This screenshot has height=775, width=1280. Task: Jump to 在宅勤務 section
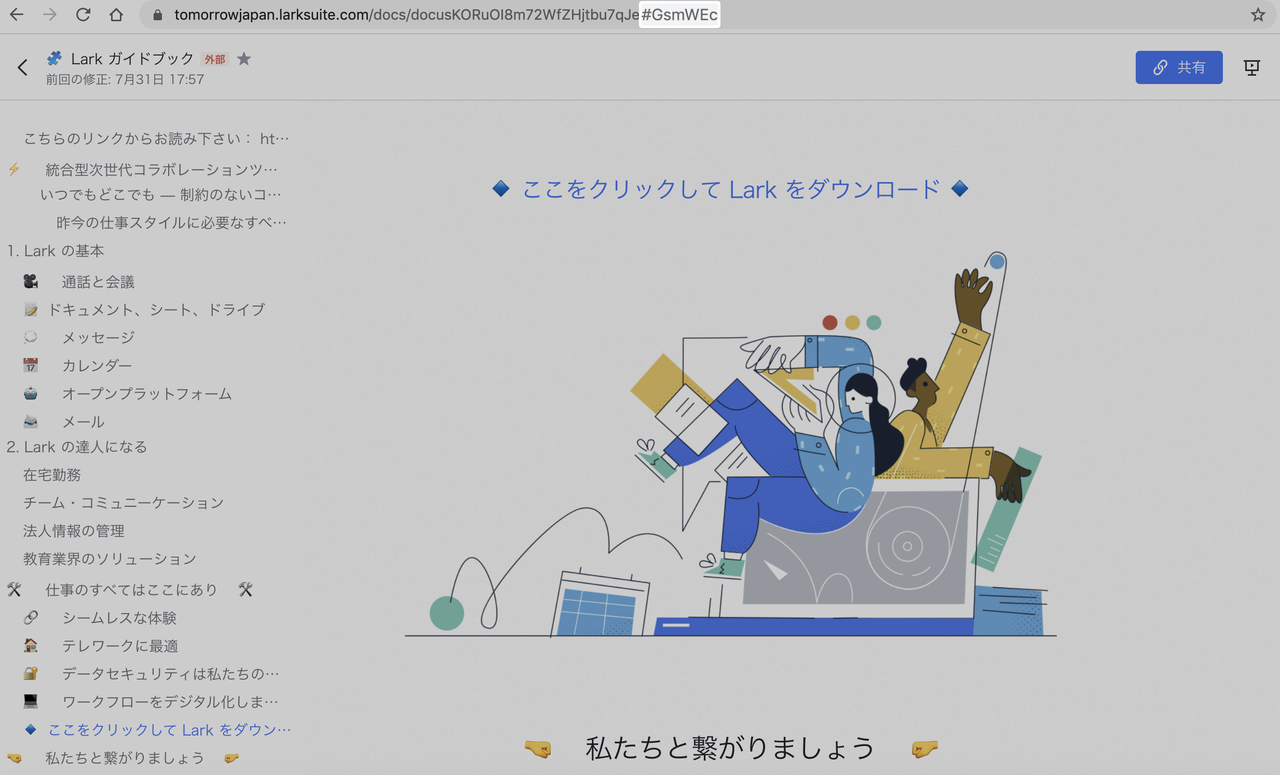click(52, 475)
